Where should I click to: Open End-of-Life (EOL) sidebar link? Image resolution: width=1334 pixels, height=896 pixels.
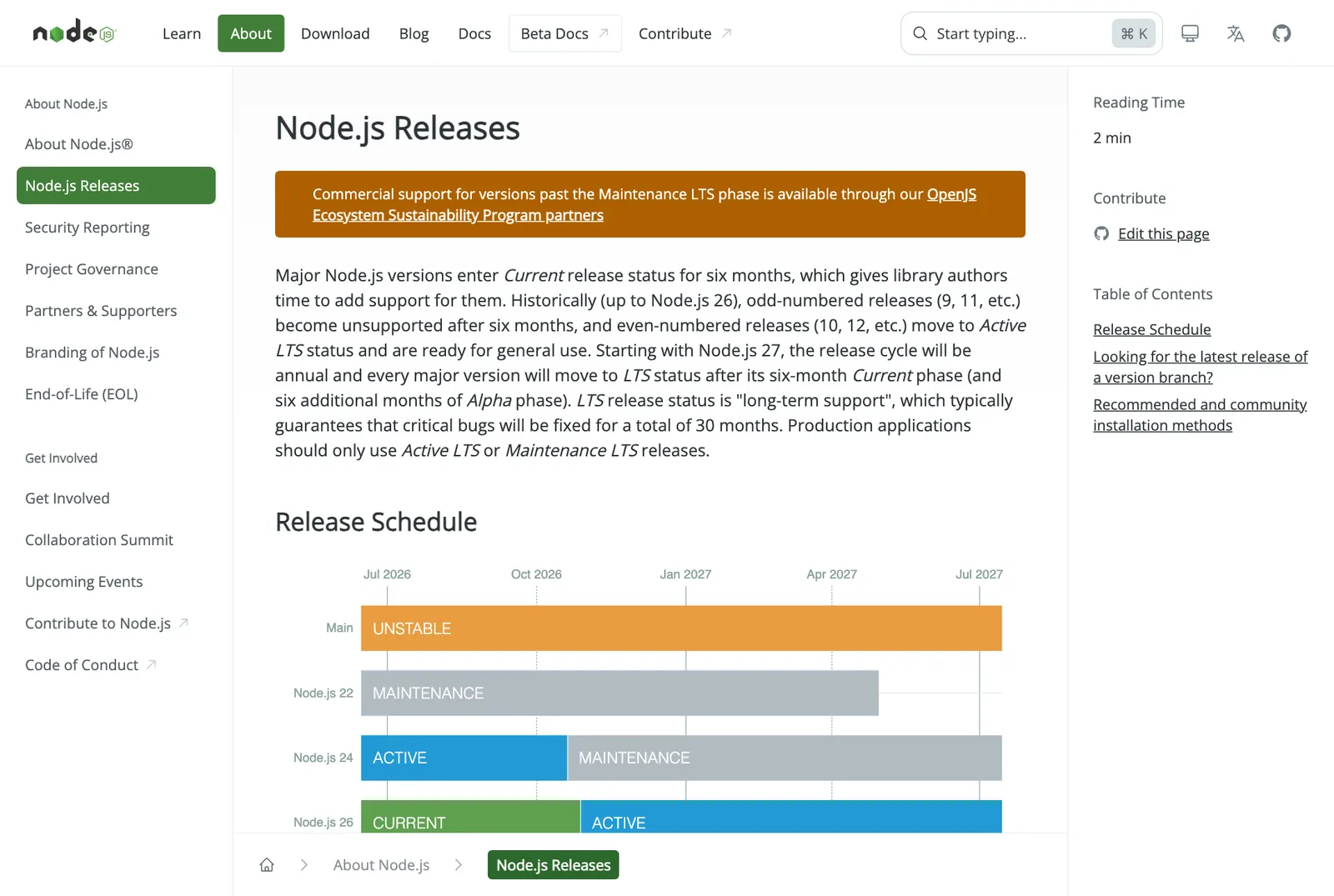click(x=82, y=393)
